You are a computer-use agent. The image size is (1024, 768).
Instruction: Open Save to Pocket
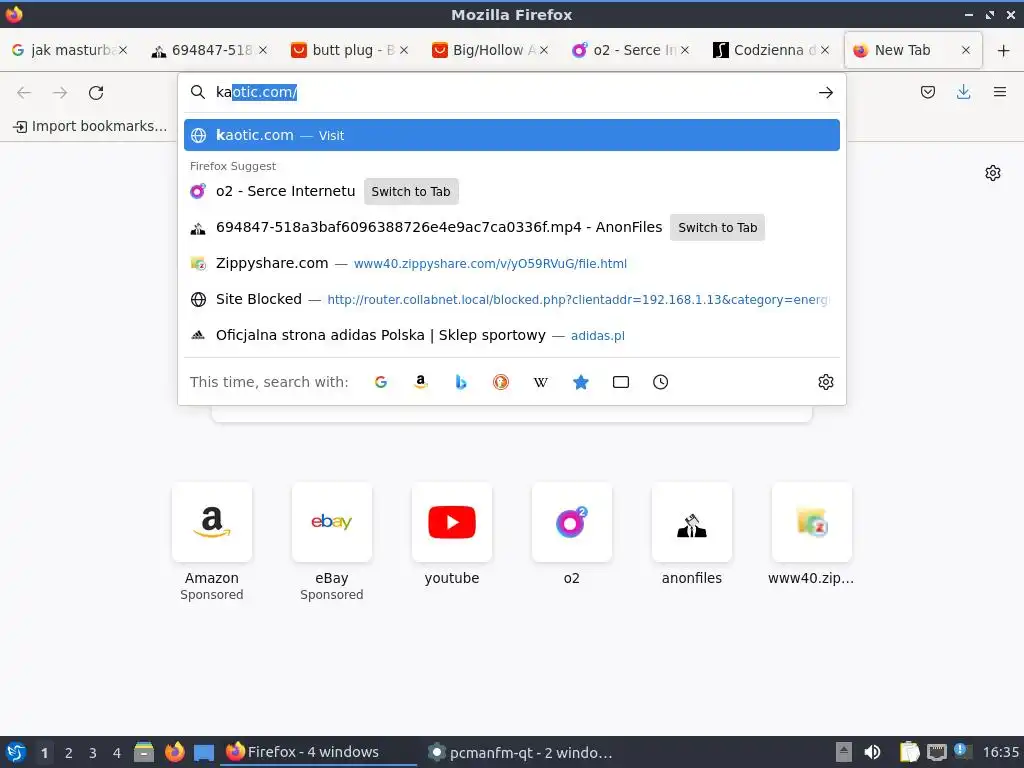(x=927, y=92)
